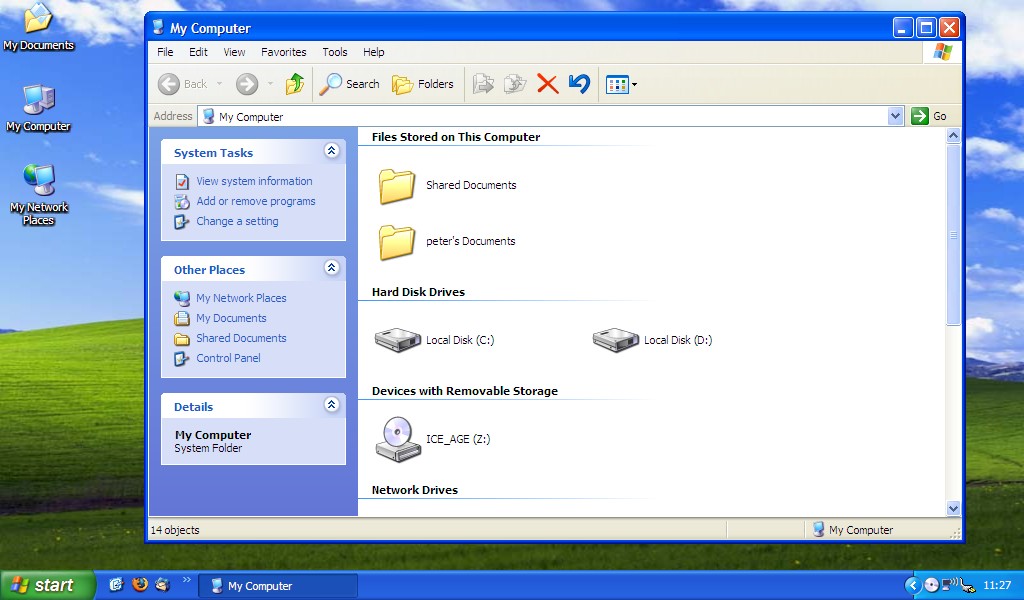Click the Forward navigation arrow
This screenshot has width=1024, height=600.
pyautogui.click(x=247, y=84)
